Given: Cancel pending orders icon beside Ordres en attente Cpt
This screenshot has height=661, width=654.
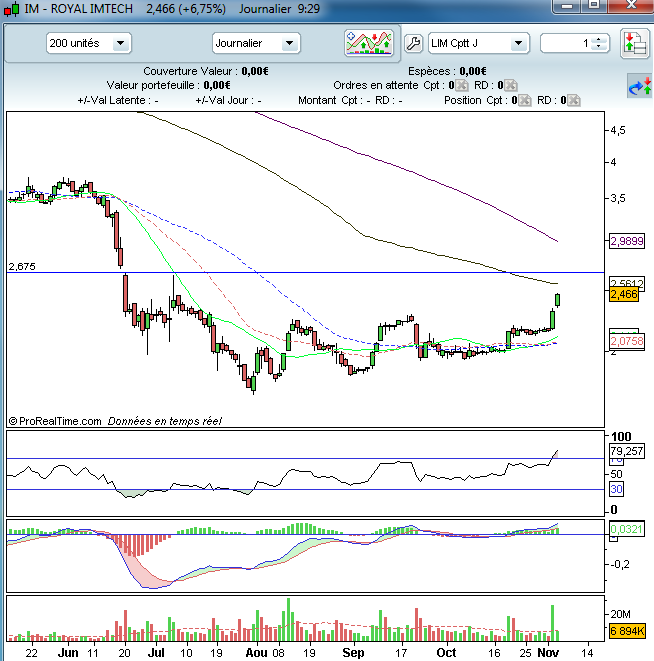Looking at the screenshot, I should [462, 85].
